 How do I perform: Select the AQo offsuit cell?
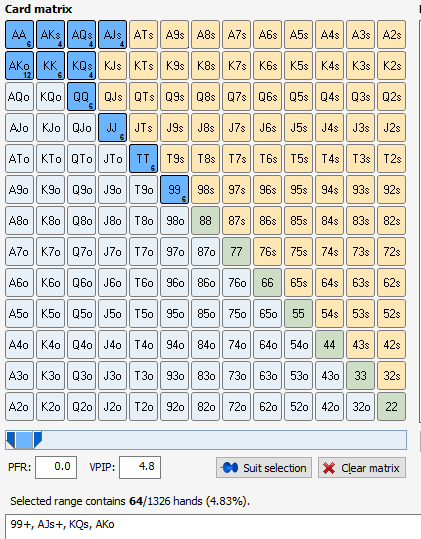pyautogui.click(x=20, y=97)
